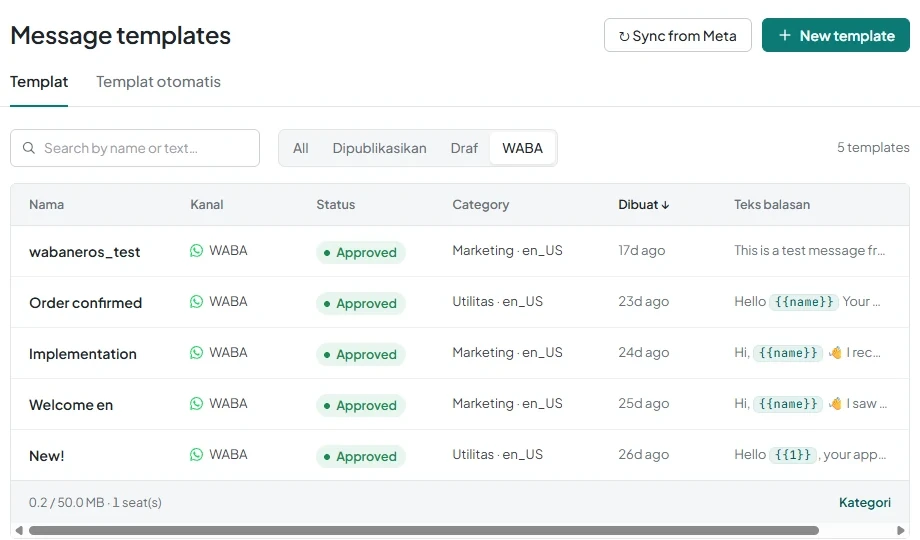The image size is (920, 540).
Task: Open the Welcome en template
Action: click(x=71, y=405)
